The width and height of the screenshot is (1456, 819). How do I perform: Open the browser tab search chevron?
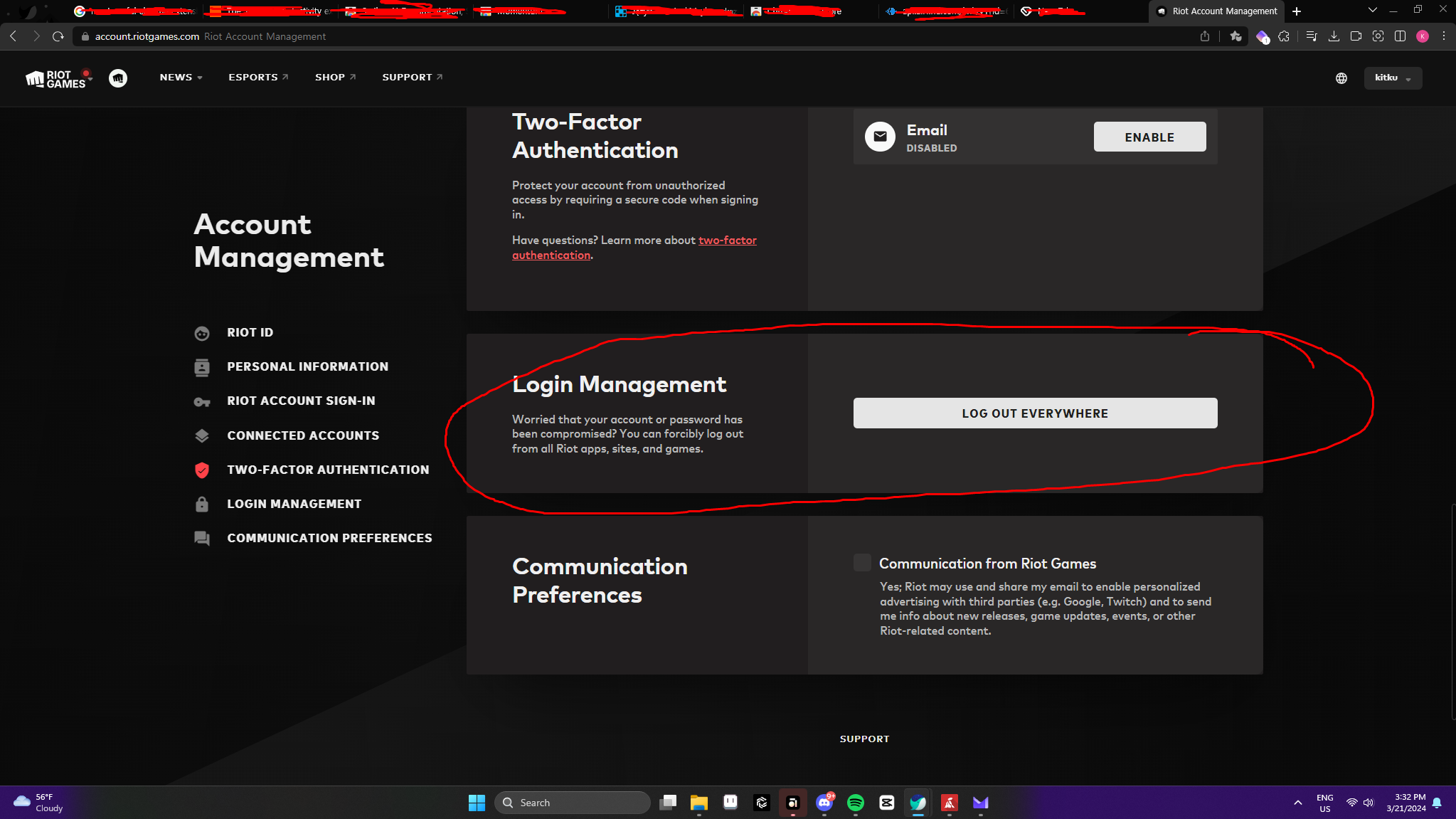[x=1371, y=10]
